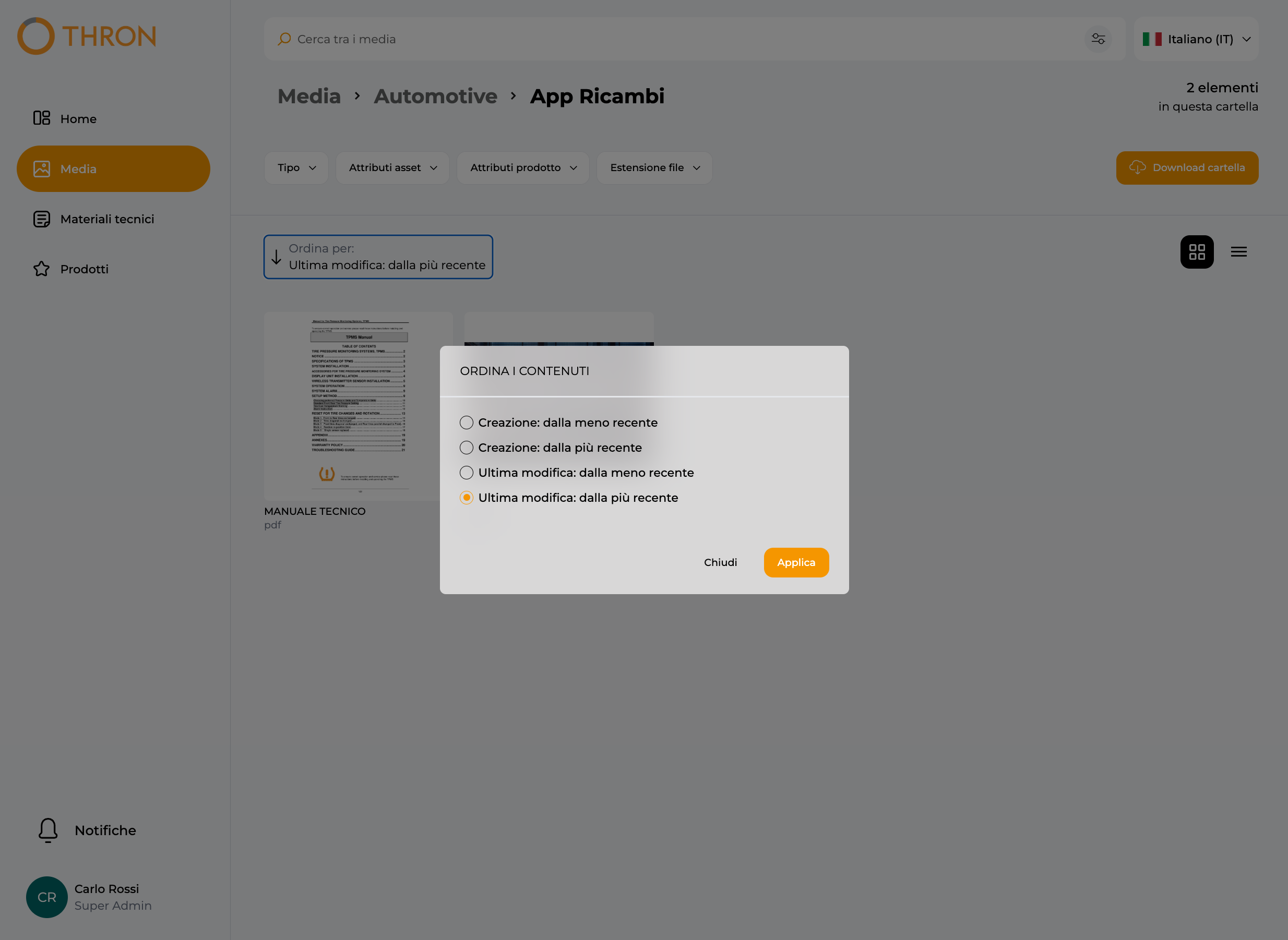This screenshot has height=940, width=1288.
Task: Switch to grid view
Action: [x=1197, y=252]
